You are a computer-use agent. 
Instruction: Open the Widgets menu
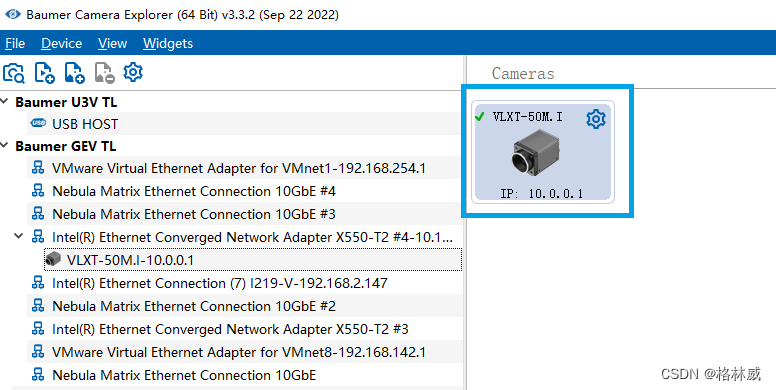click(168, 44)
